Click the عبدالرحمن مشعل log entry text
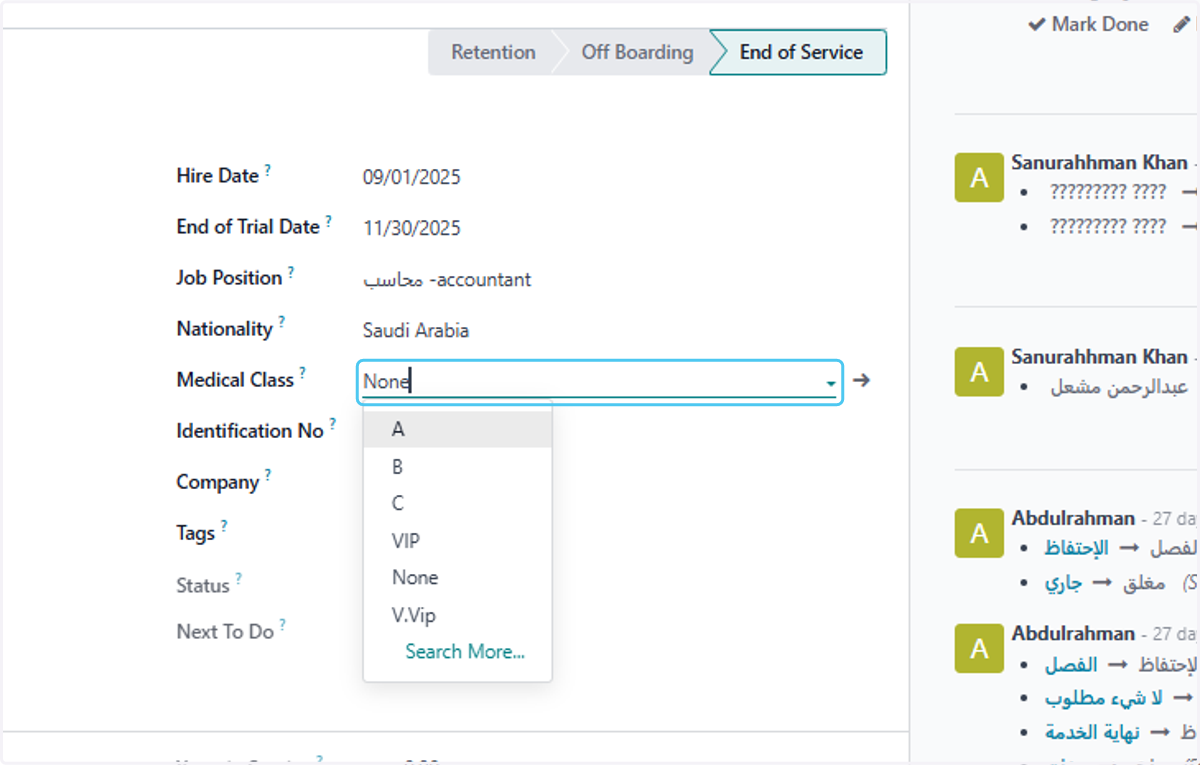This screenshot has height=765, width=1200. pyautogui.click(x=1119, y=387)
